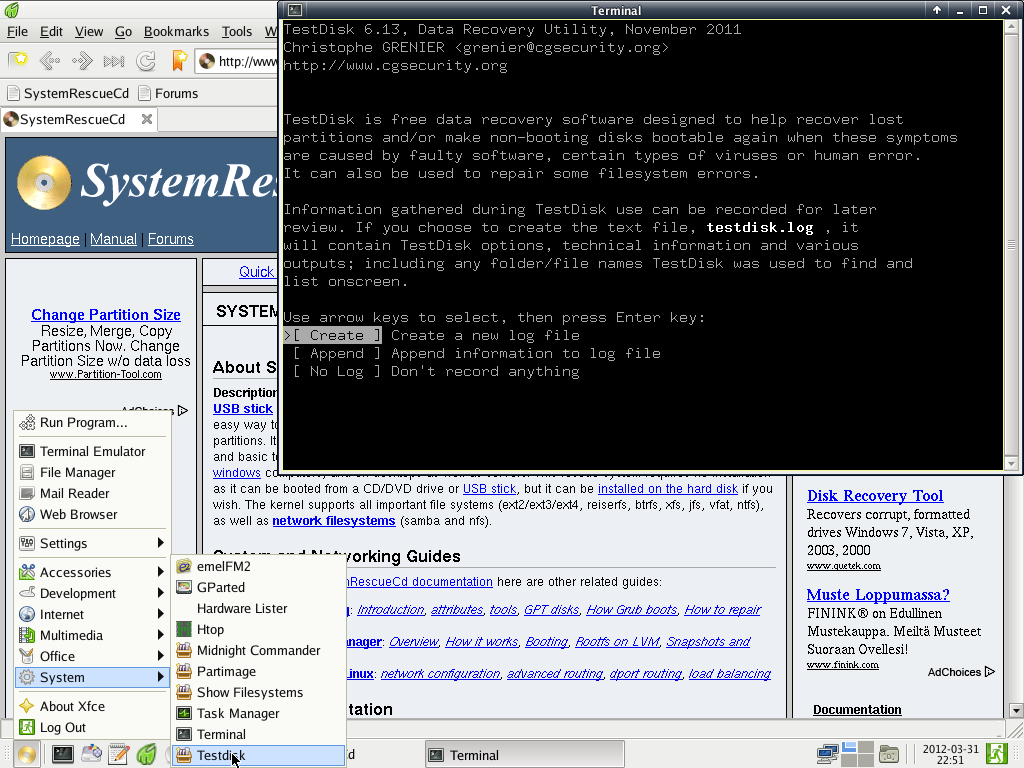The width and height of the screenshot is (1024, 768).
Task: Expand the Internet submenu
Action: tap(92, 614)
